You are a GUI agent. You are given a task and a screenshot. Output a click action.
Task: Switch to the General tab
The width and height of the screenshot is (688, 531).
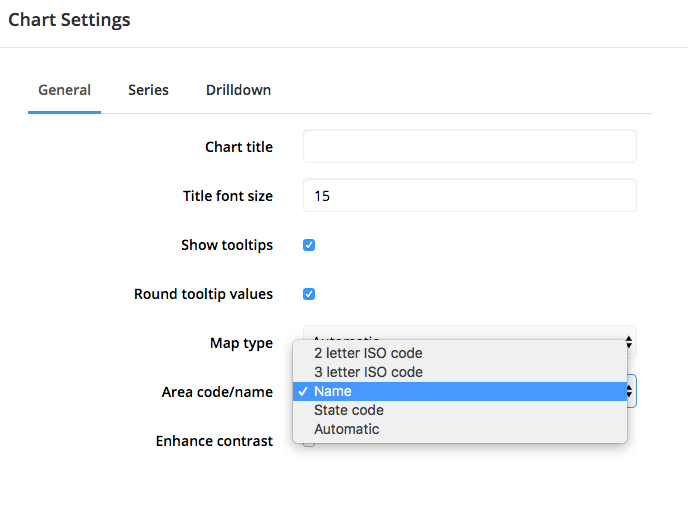point(64,90)
